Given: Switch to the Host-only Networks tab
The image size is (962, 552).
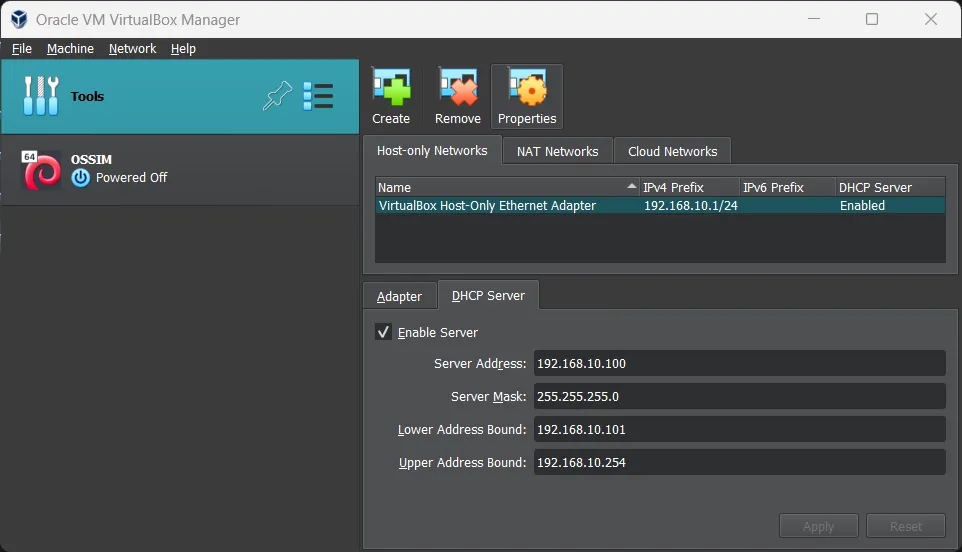Looking at the screenshot, I should 432,150.
